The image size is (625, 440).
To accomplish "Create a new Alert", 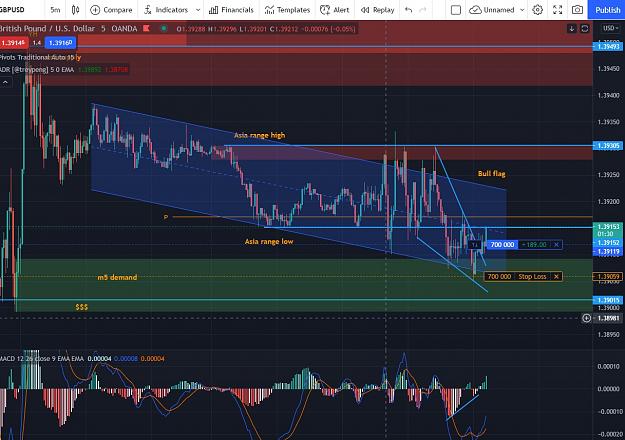I will point(335,10).
